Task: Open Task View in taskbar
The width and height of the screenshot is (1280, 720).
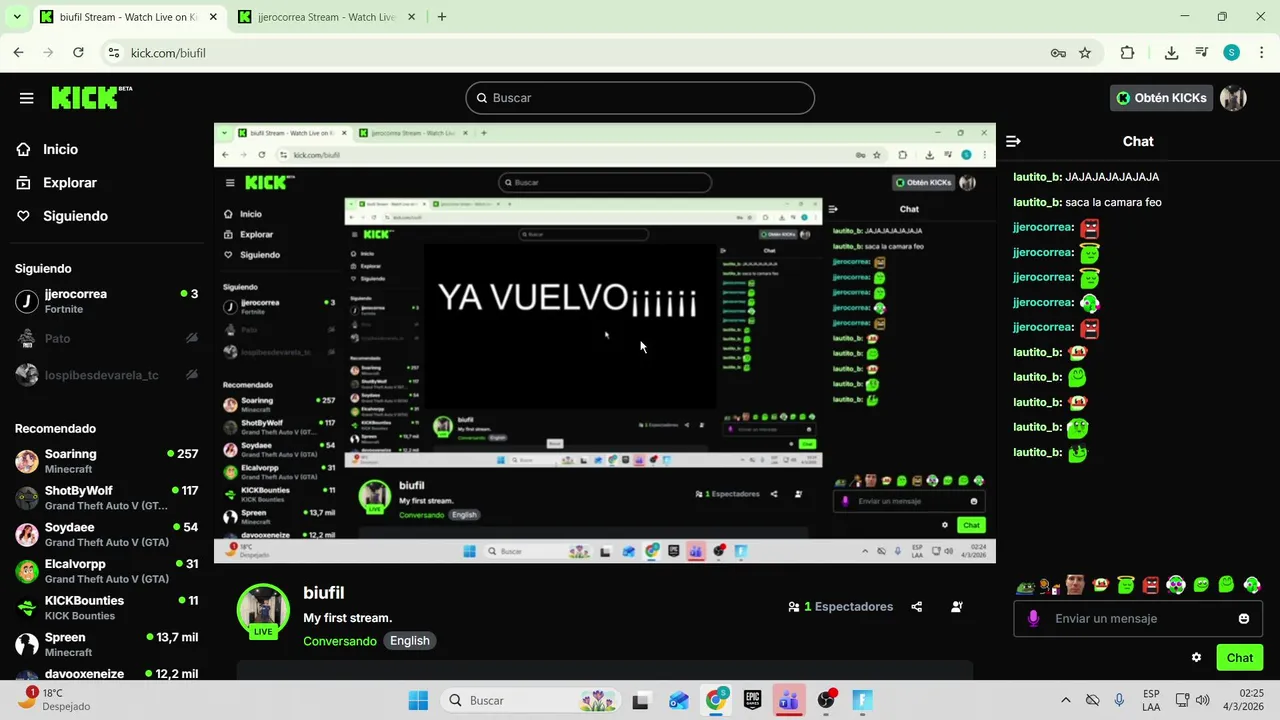Action: (641, 700)
